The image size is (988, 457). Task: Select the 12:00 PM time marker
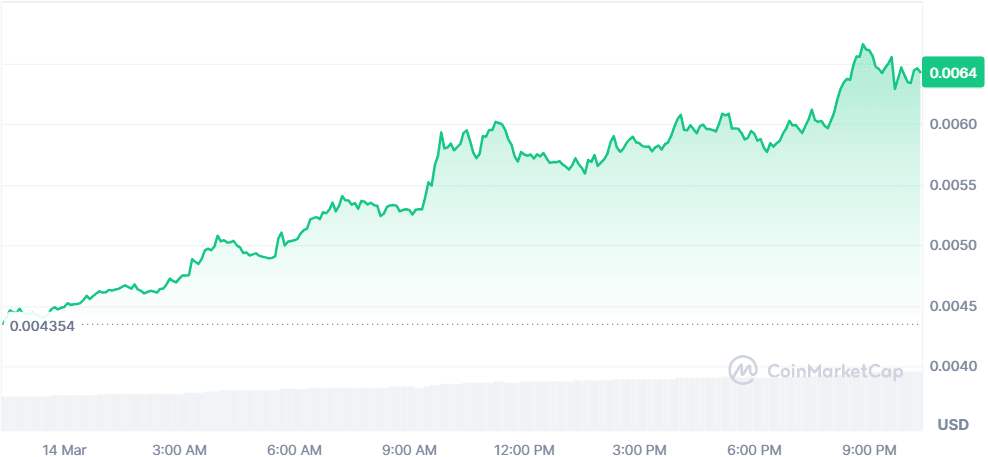(x=524, y=450)
